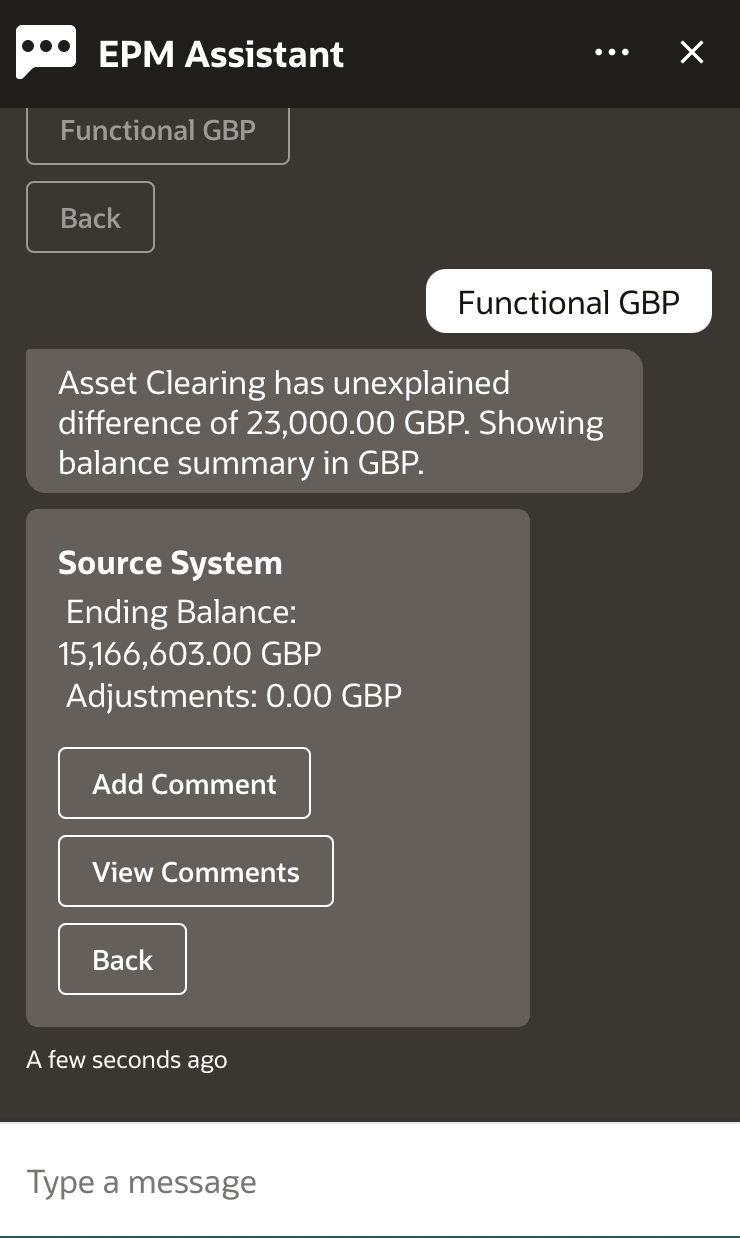Click the Source System card header
740x1238 pixels.
point(169,563)
